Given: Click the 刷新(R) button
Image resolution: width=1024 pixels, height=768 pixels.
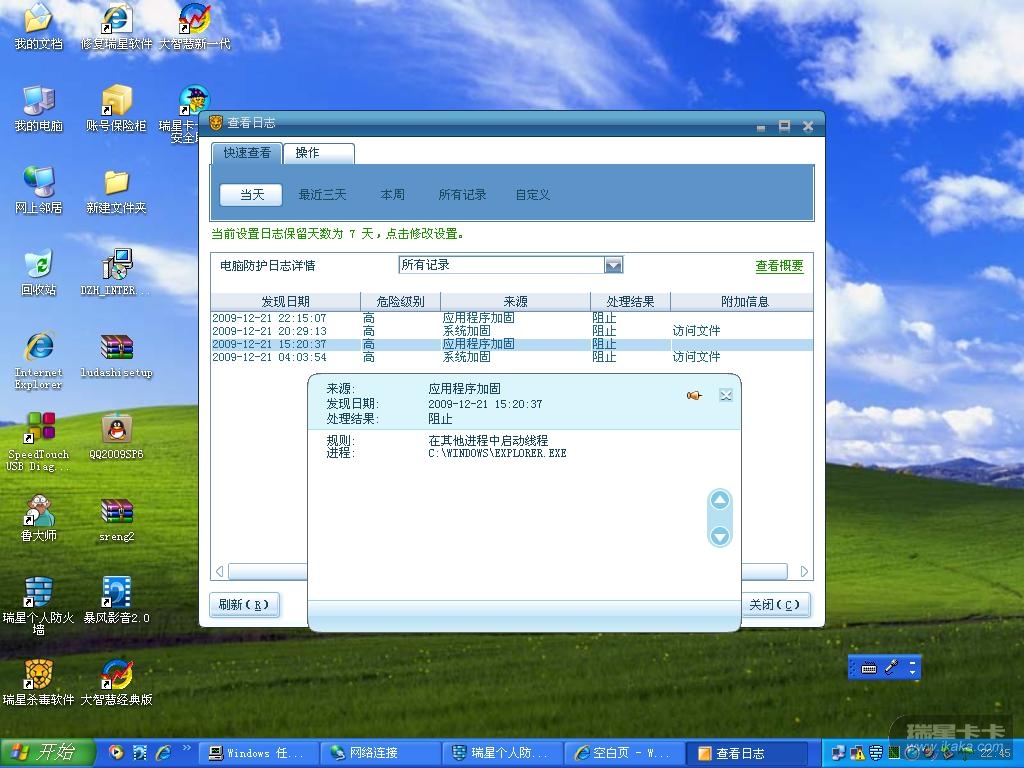Looking at the screenshot, I should point(244,605).
